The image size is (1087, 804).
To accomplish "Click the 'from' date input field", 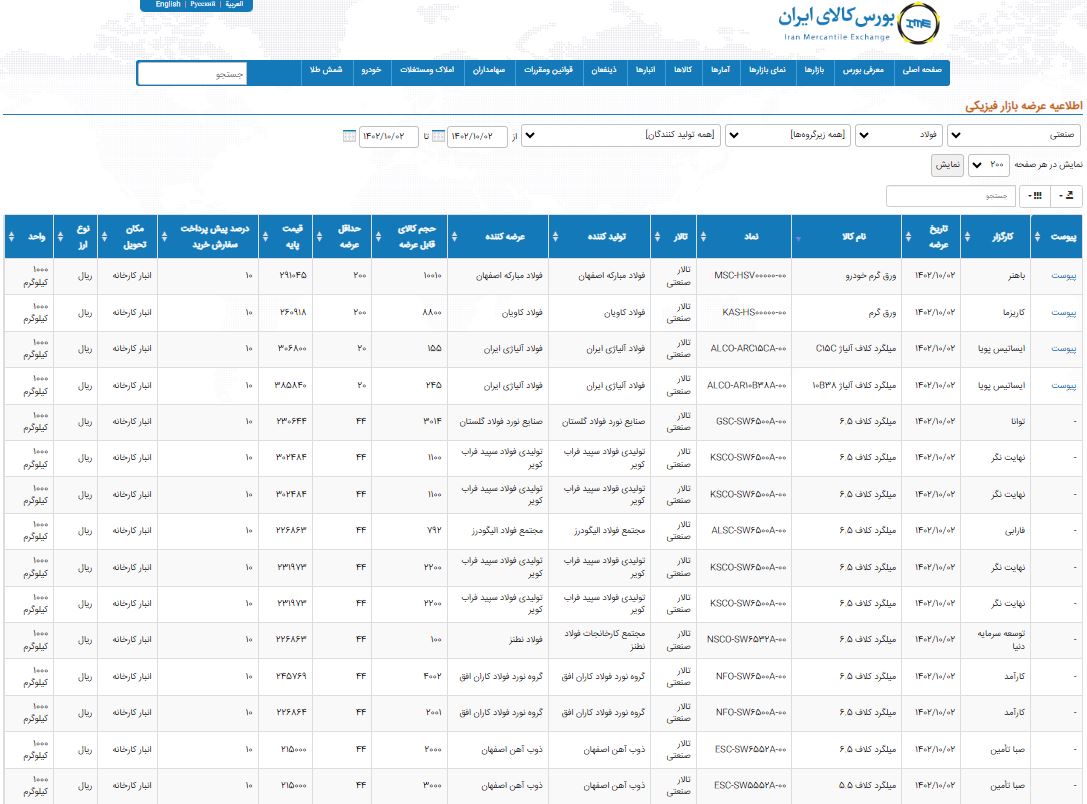I will pyautogui.click(x=478, y=136).
